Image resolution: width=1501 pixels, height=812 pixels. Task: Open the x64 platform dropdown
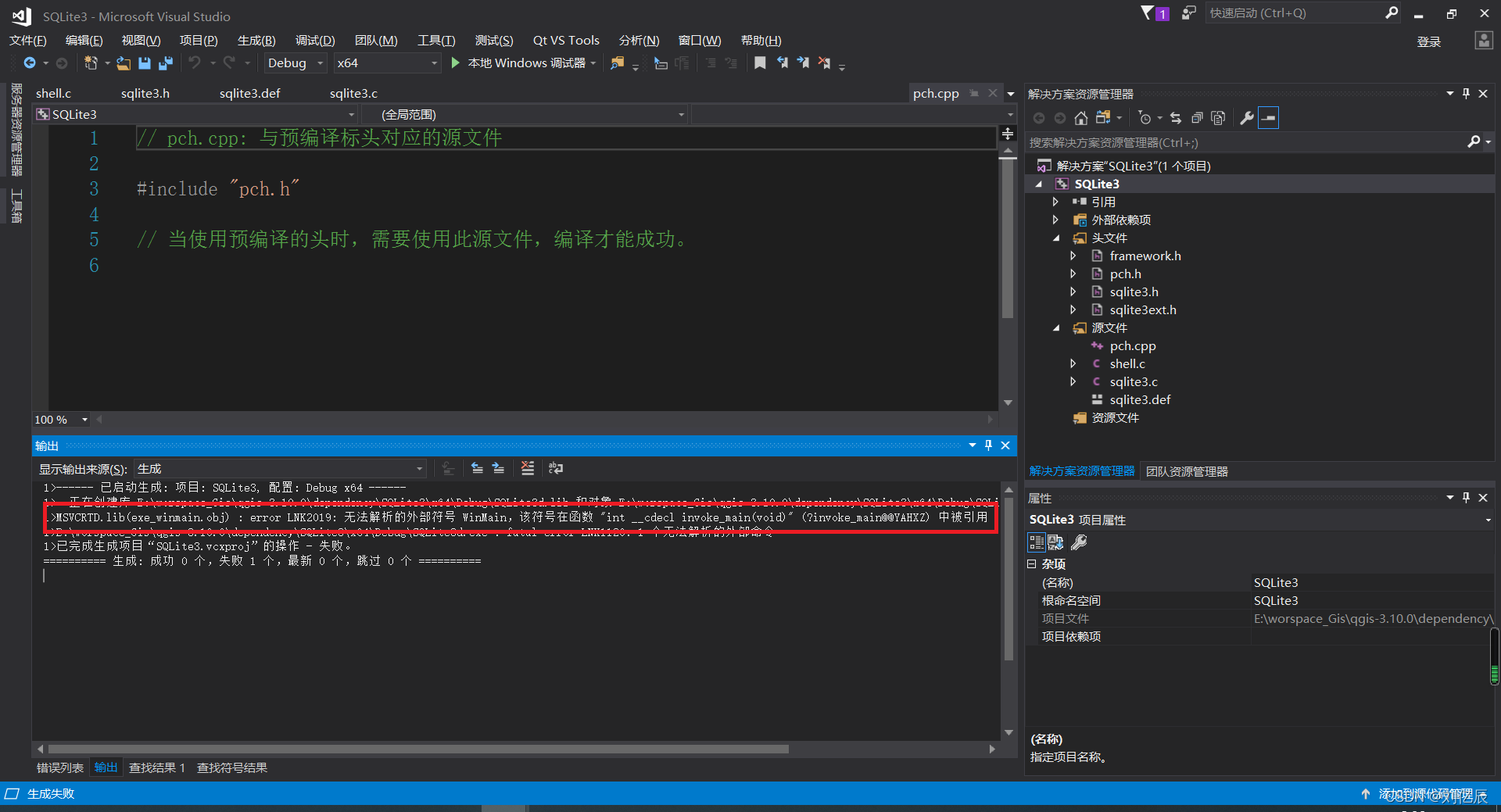pyautogui.click(x=387, y=63)
